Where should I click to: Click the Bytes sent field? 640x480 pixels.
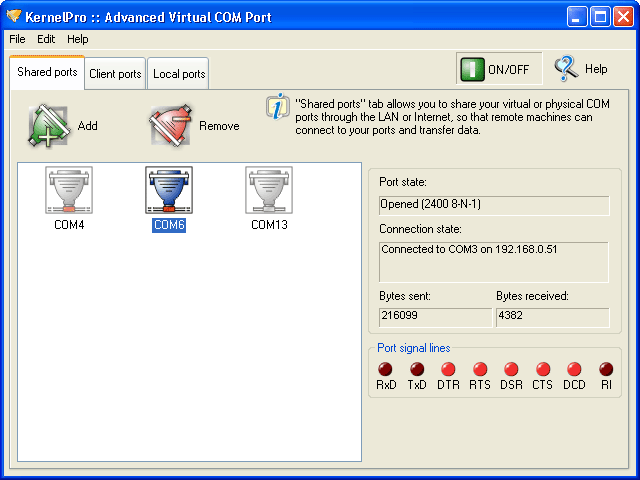pyautogui.click(x=435, y=317)
